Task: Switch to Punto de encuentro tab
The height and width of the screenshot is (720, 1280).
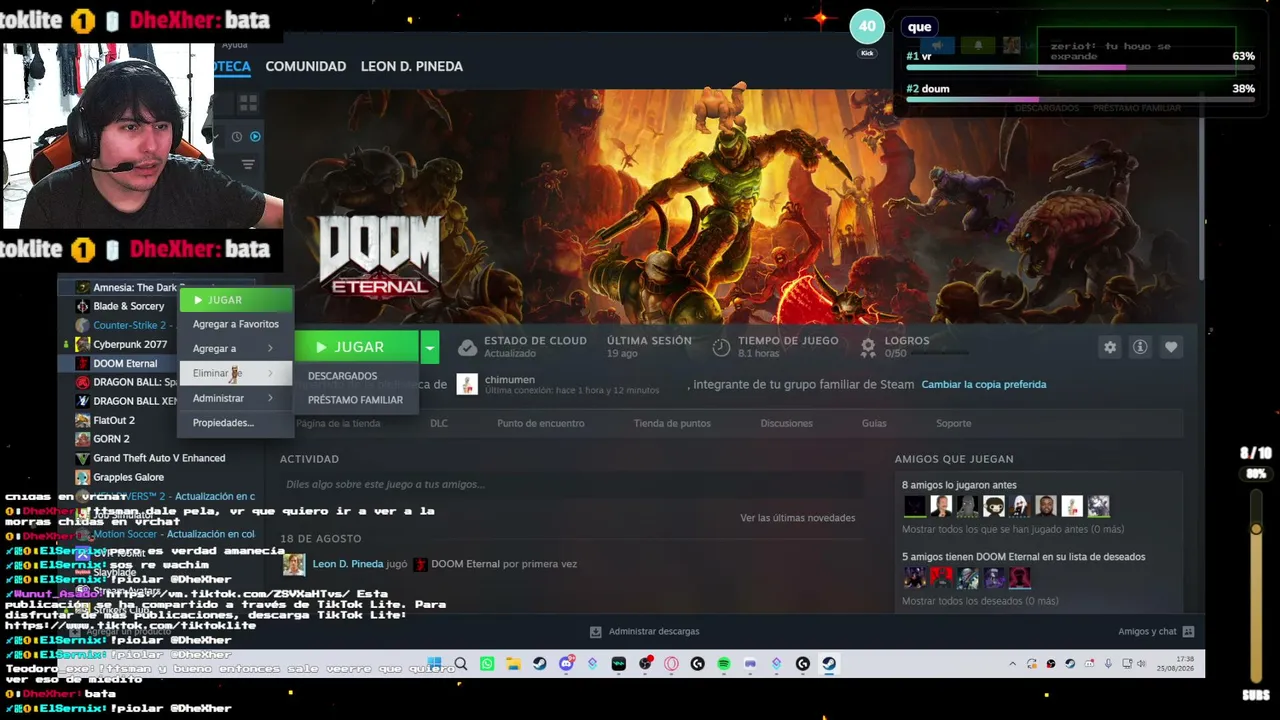Action: tap(541, 423)
